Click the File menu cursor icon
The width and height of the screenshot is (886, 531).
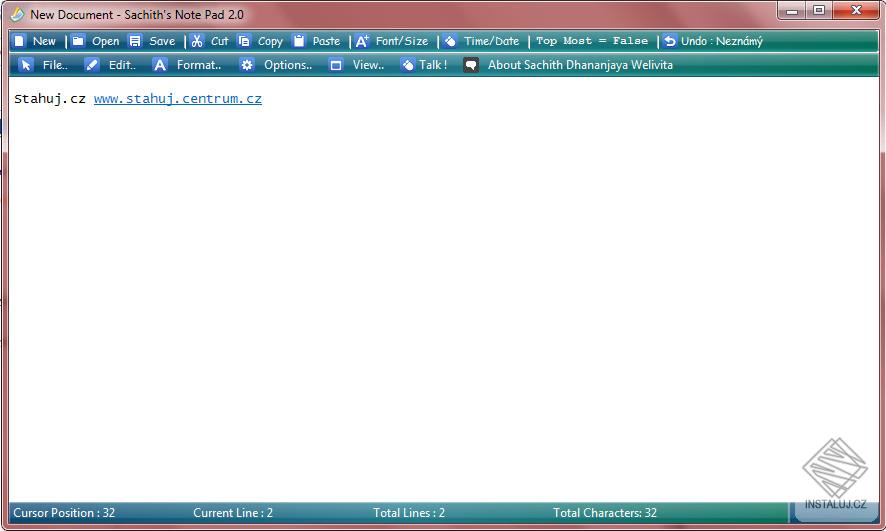pyautogui.click(x=26, y=65)
